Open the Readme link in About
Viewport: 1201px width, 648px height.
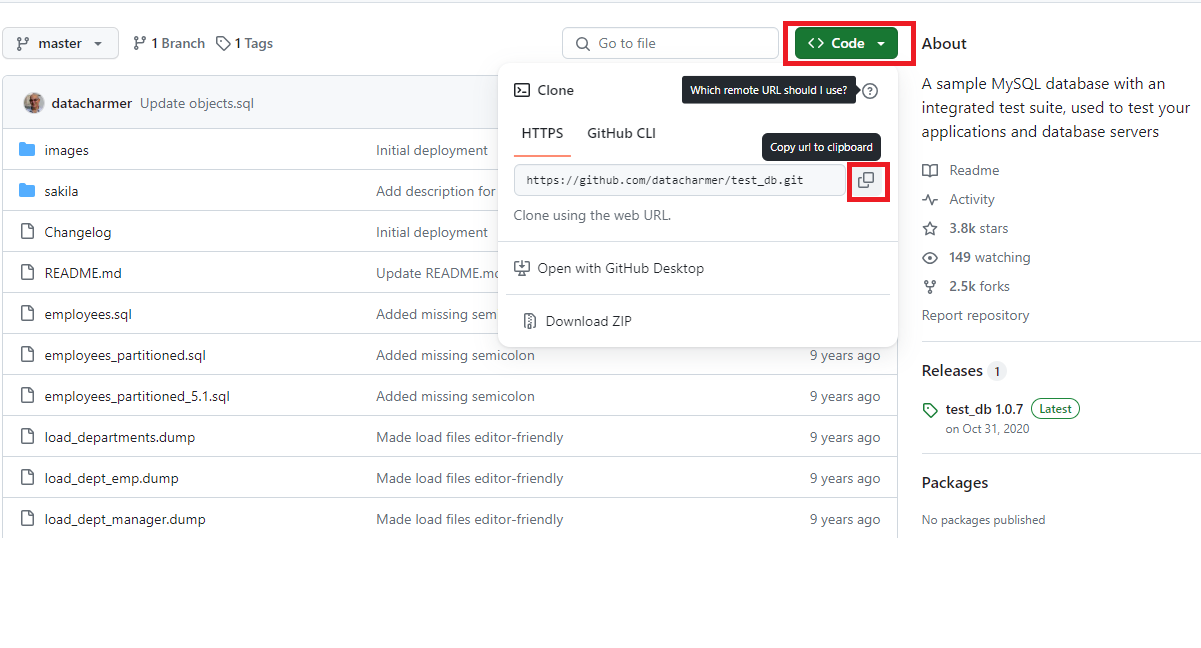(974, 170)
